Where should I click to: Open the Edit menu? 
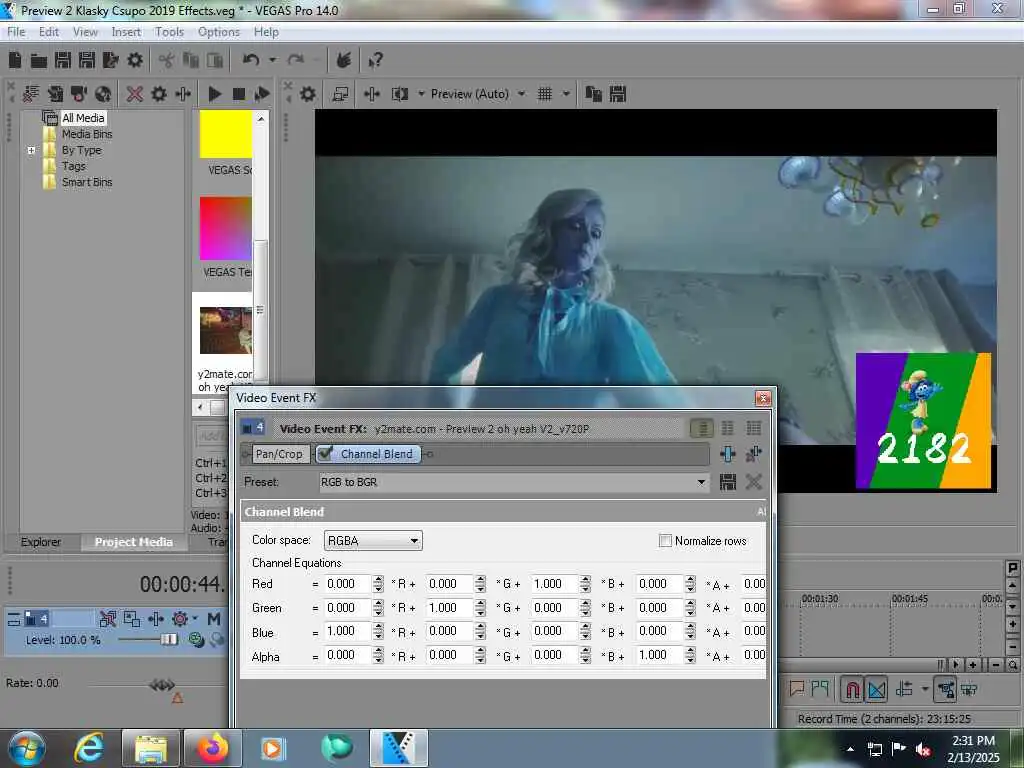48,32
